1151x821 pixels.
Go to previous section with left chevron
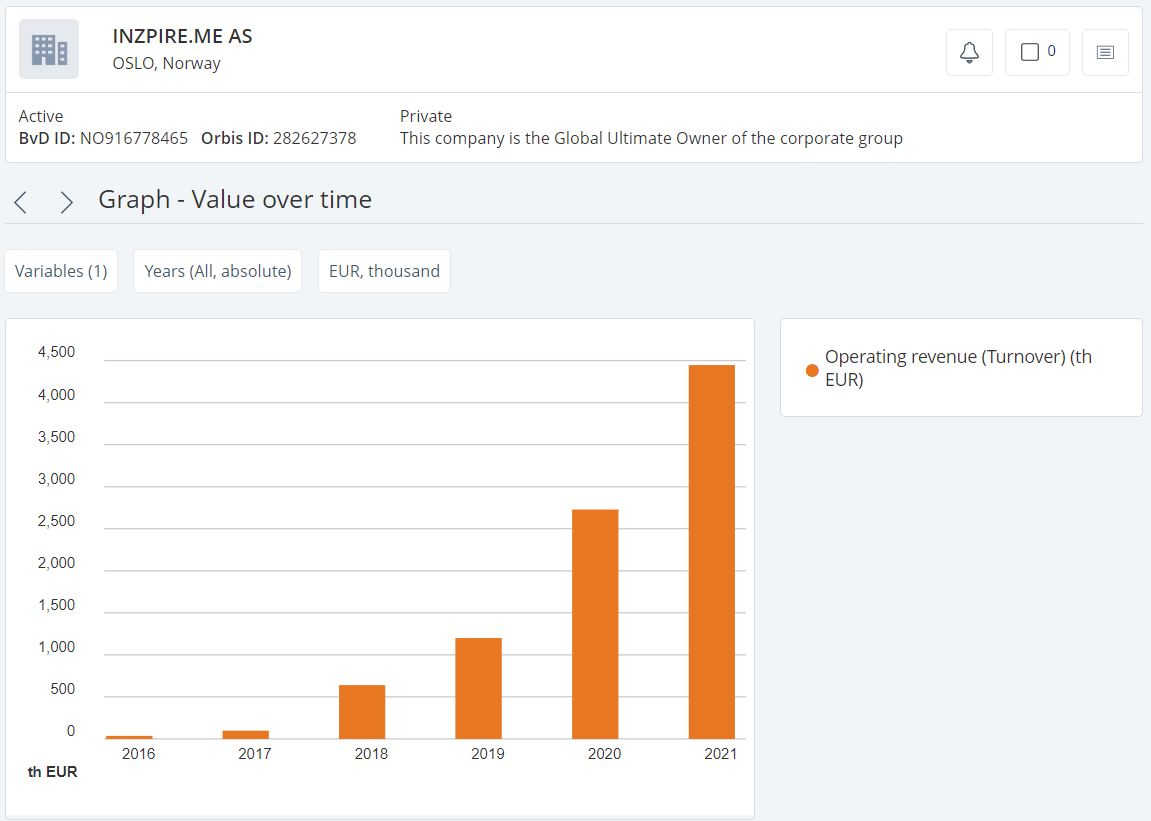(21, 201)
